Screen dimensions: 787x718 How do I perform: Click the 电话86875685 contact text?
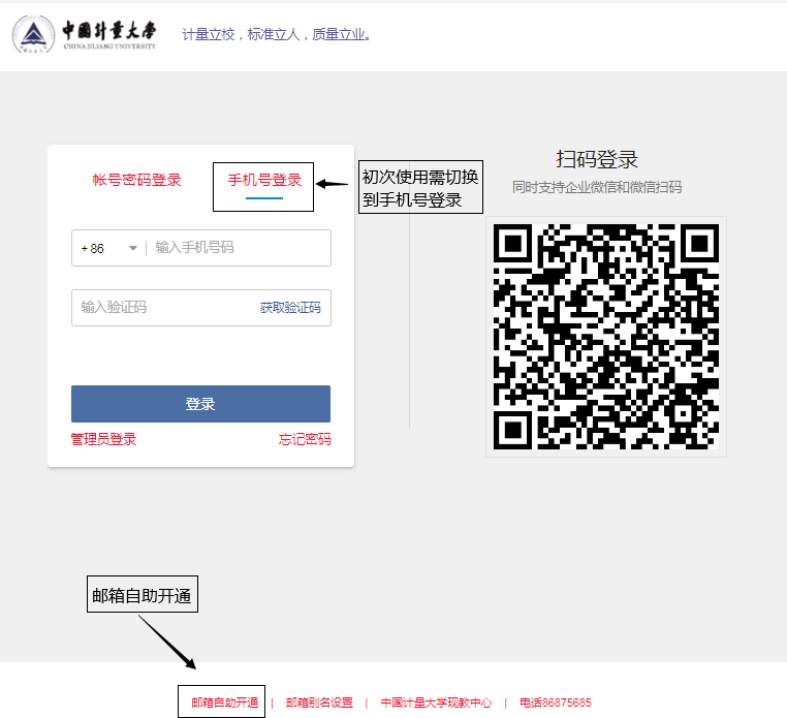click(x=555, y=702)
